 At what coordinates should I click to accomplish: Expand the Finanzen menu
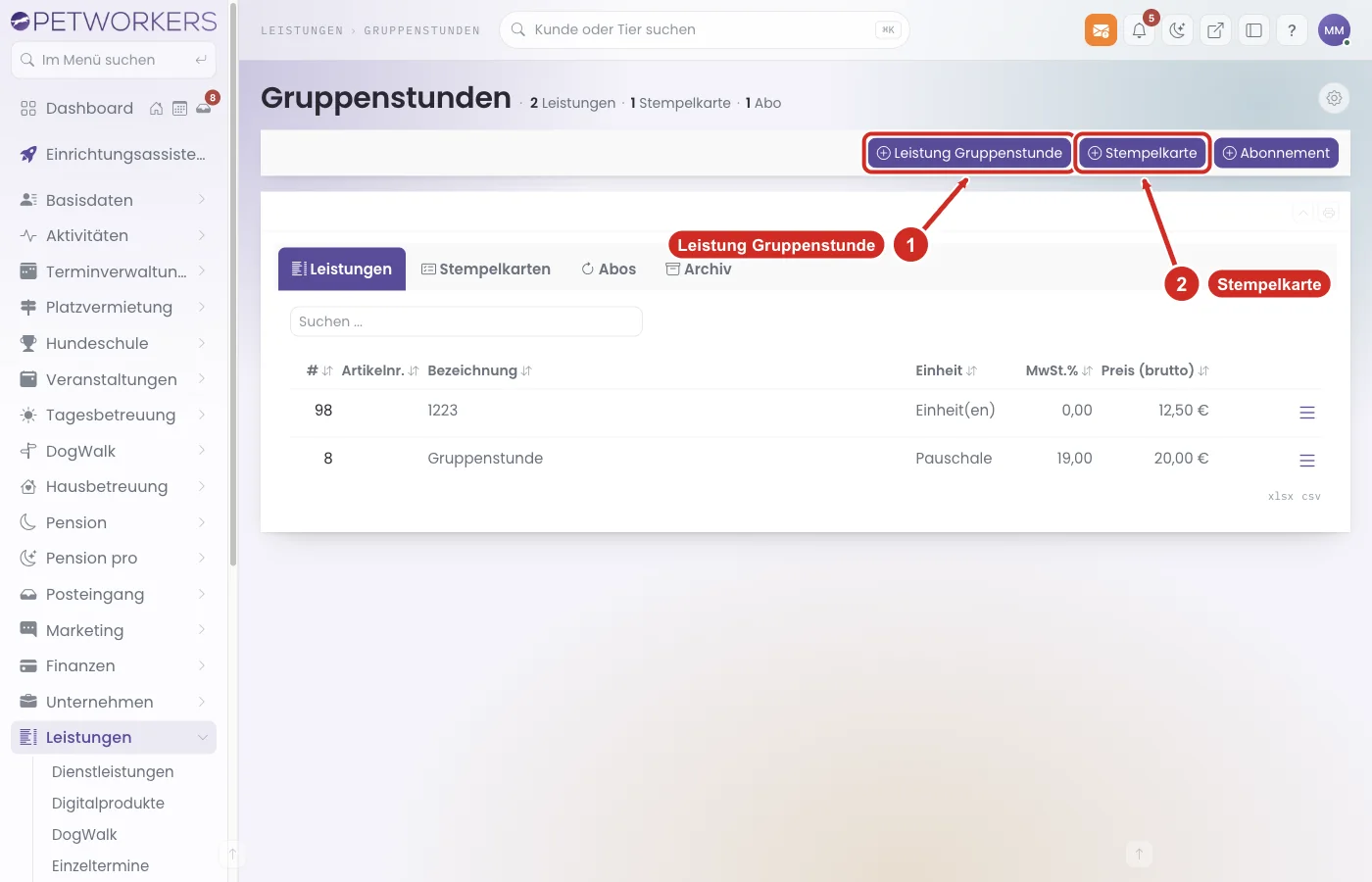click(x=114, y=665)
